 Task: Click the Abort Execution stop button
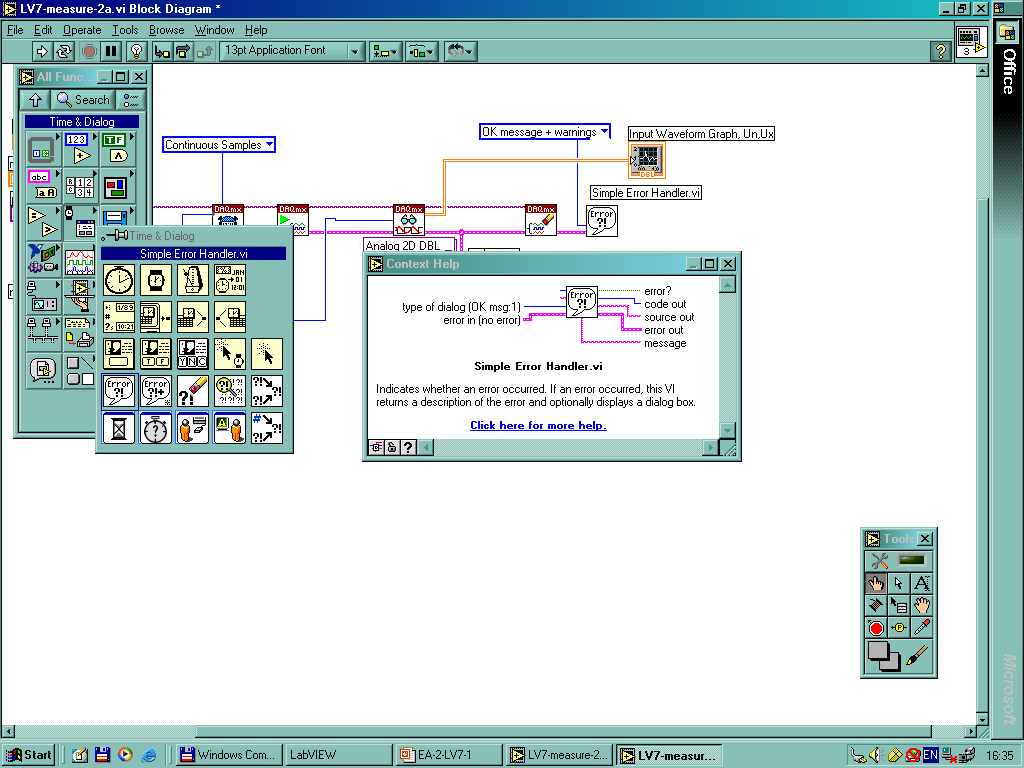point(89,51)
